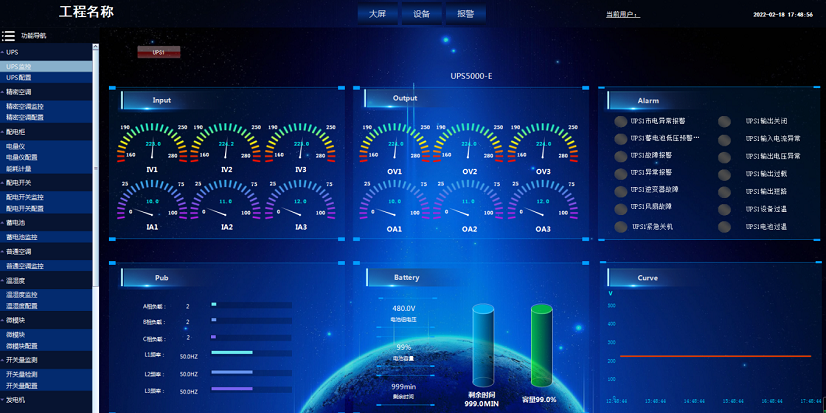
Task: Click the IA3 input current gauge
Action: 300,200
